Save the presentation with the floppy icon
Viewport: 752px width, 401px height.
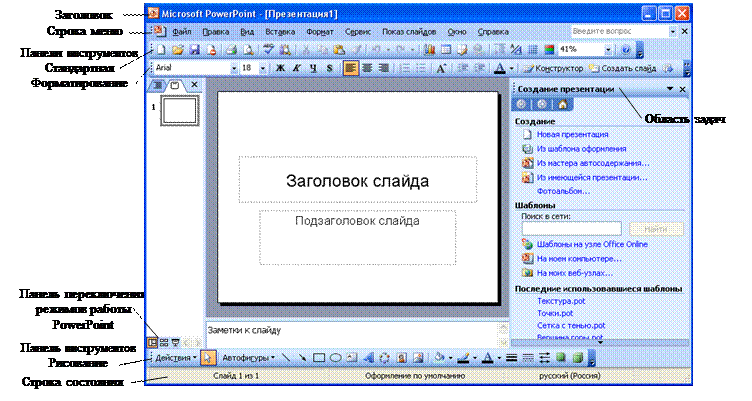click(x=194, y=49)
